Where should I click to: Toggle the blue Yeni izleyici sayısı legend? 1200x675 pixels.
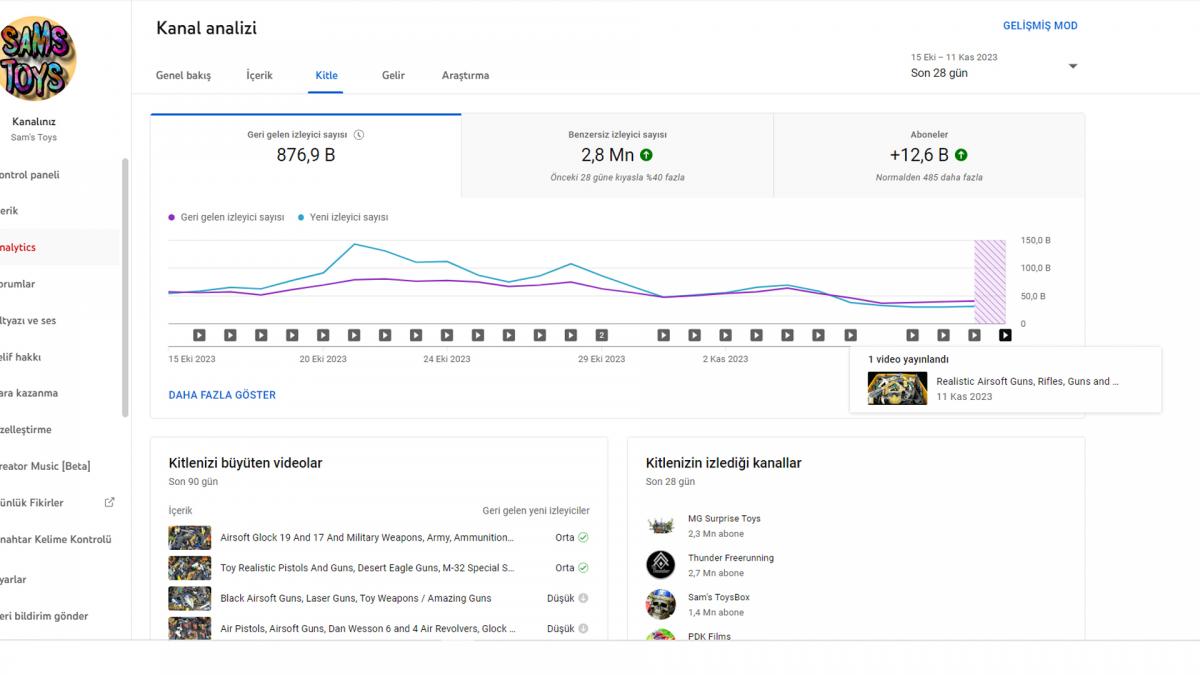click(343, 217)
